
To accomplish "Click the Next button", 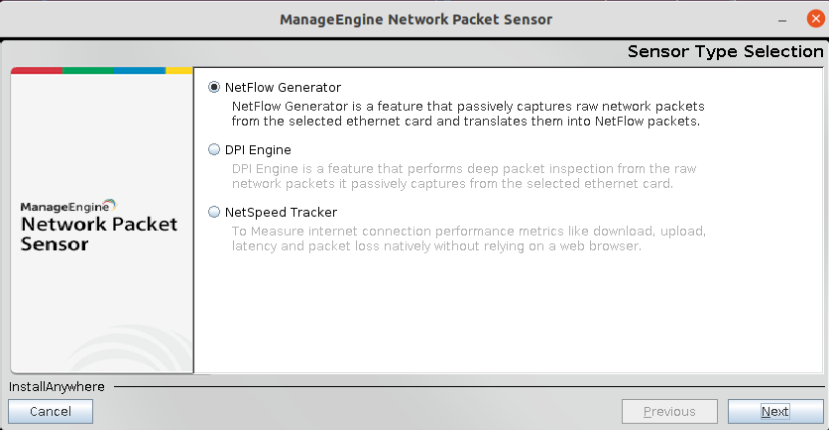I will click(775, 411).
